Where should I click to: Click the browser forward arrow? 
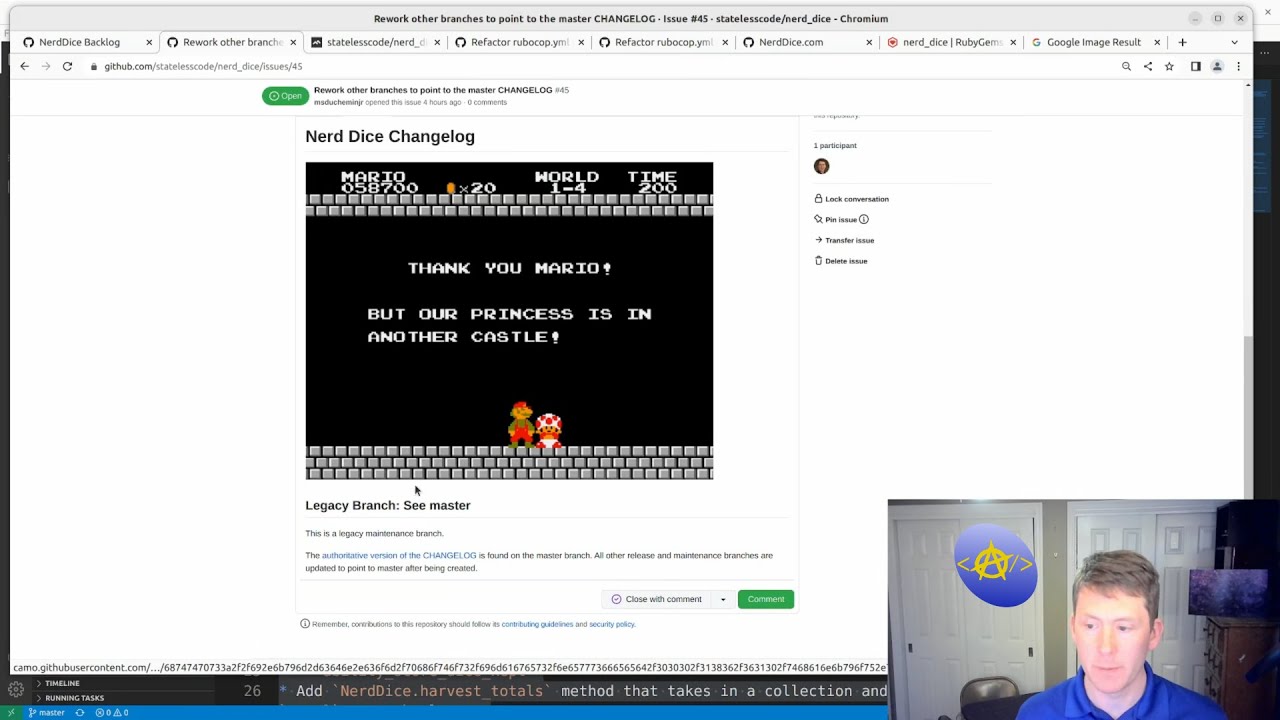(x=46, y=66)
